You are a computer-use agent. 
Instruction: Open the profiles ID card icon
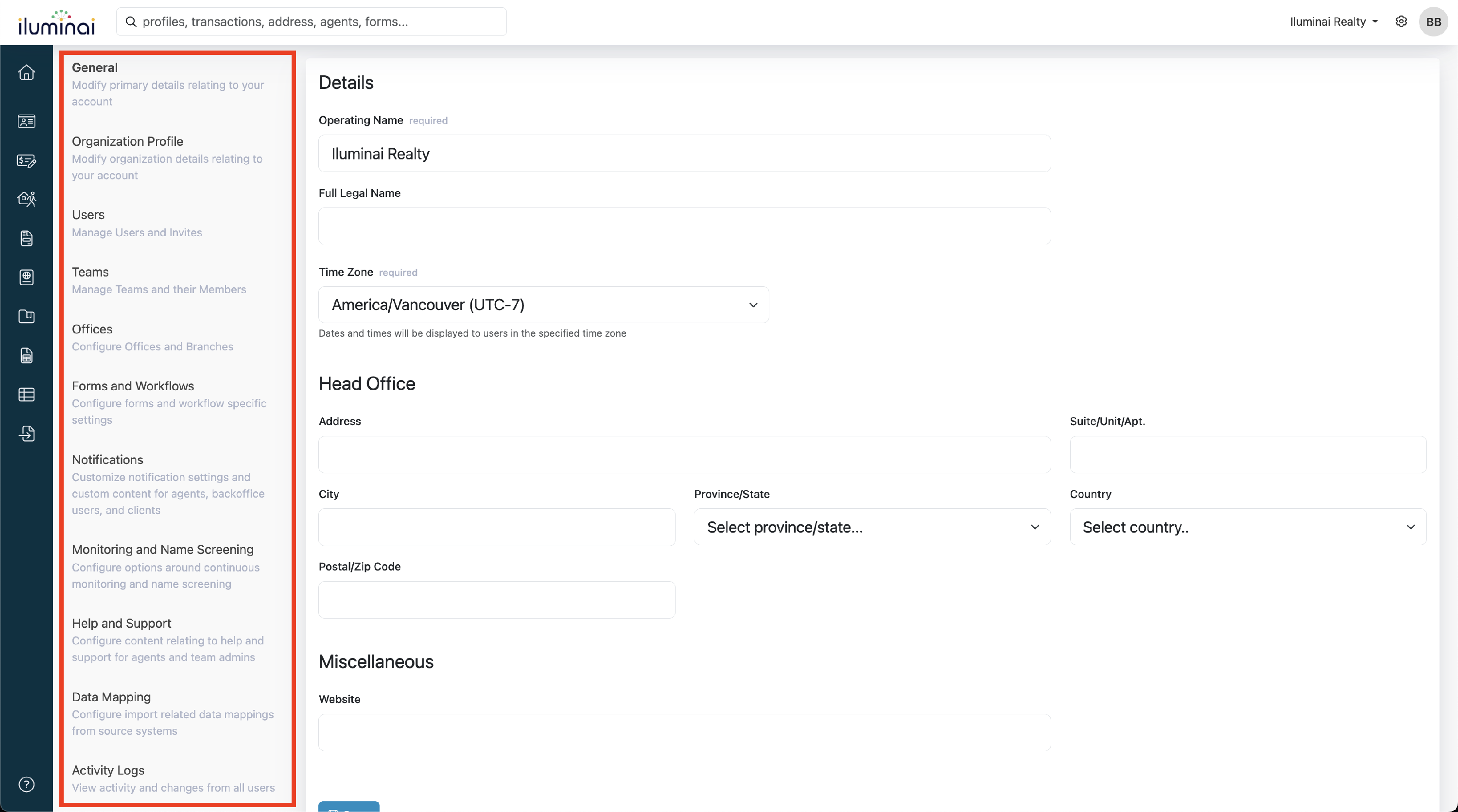click(27, 121)
